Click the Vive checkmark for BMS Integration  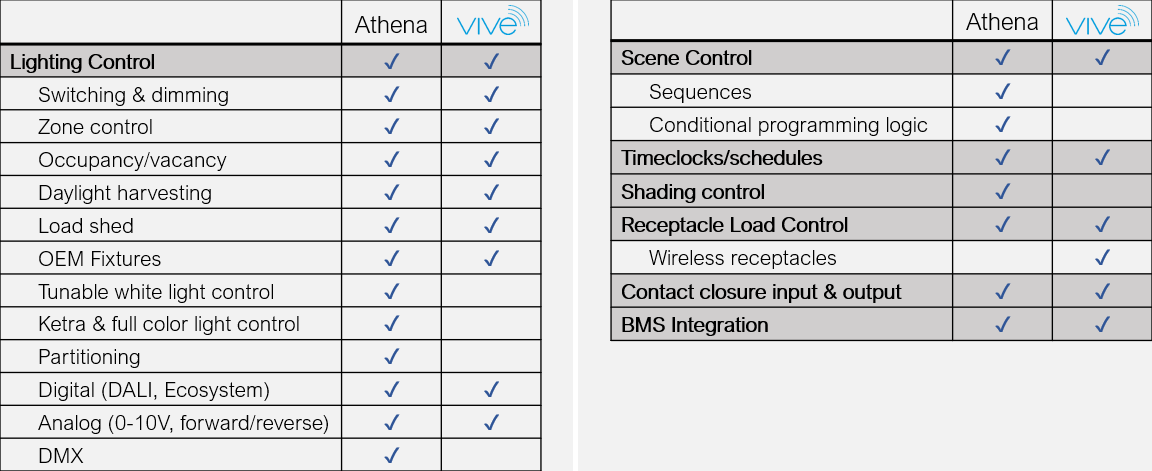point(1102,325)
